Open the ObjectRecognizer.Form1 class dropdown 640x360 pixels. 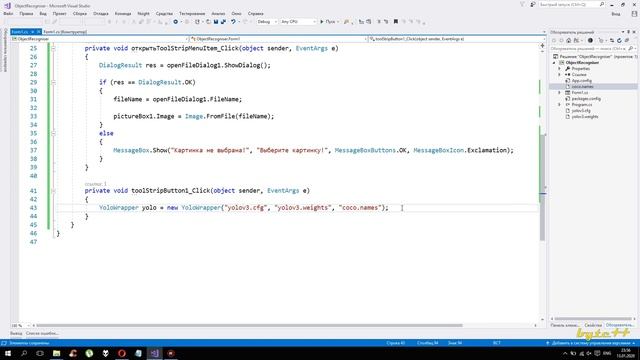click(x=279, y=39)
